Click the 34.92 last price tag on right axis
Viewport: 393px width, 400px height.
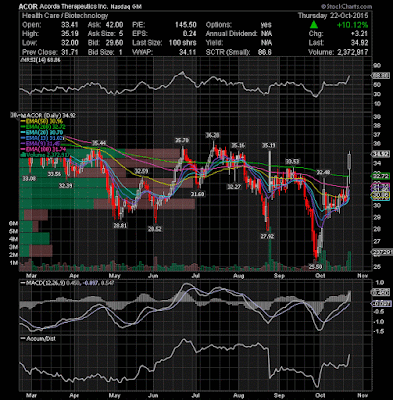[x=380, y=154]
